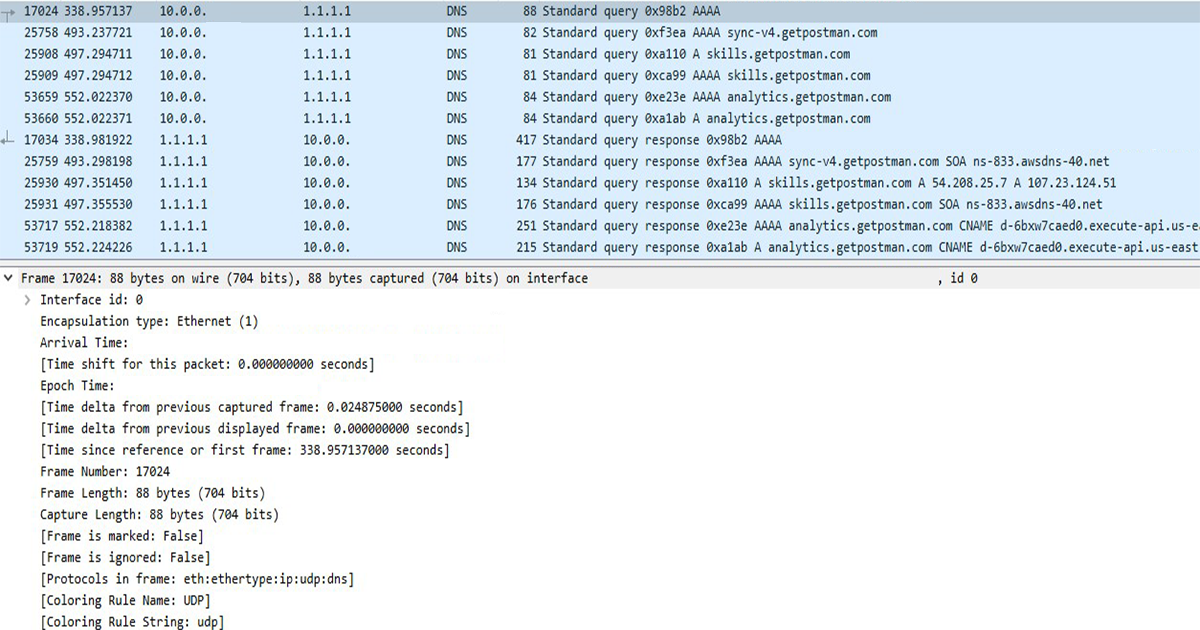Click length value 417 in packet 17034
Viewport: 1200px width, 630px height.
coord(526,140)
